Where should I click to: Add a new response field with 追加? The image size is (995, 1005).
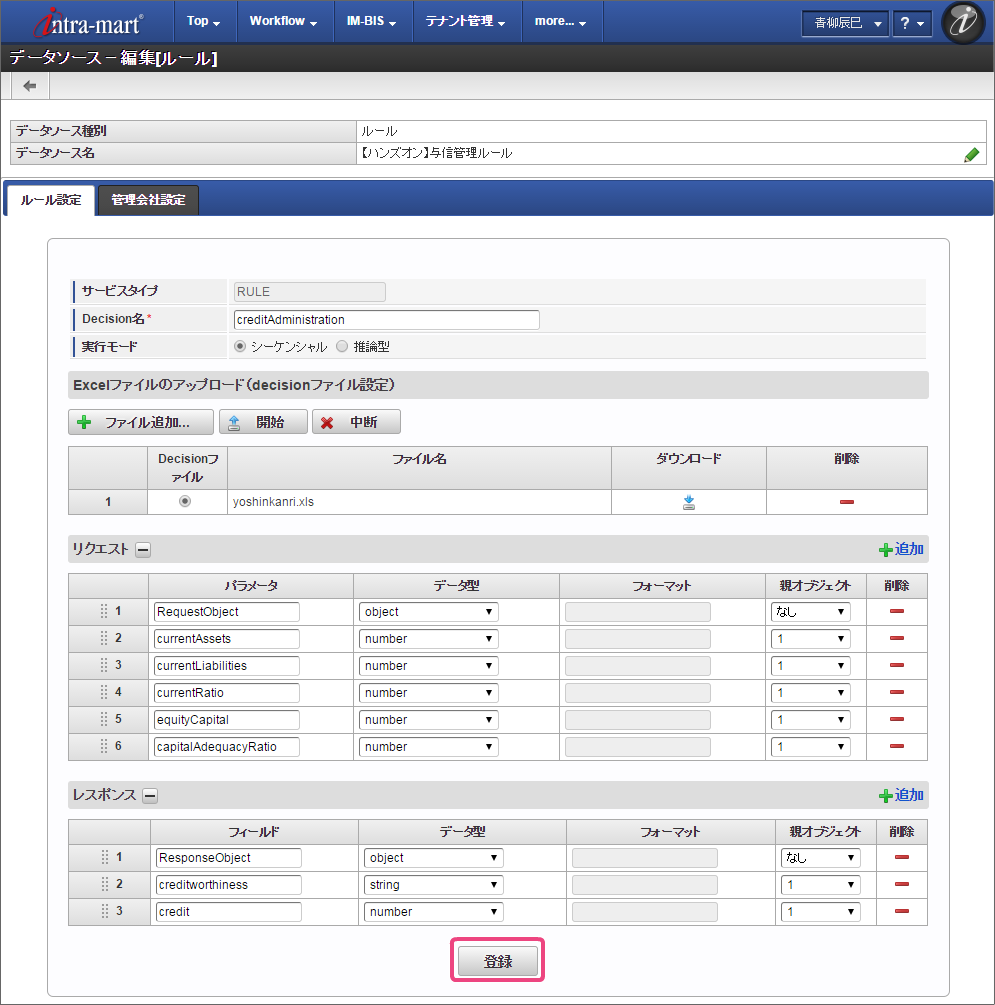pyautogui.click(x=901, y=795)
